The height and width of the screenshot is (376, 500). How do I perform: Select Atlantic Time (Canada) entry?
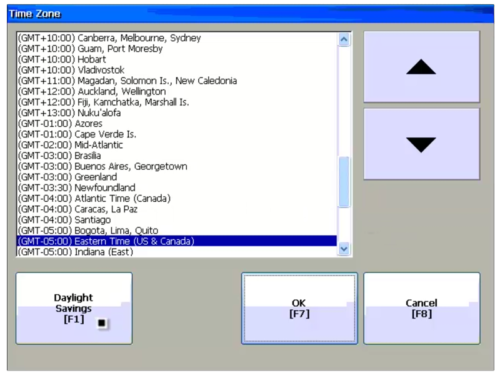click(177, 198)
